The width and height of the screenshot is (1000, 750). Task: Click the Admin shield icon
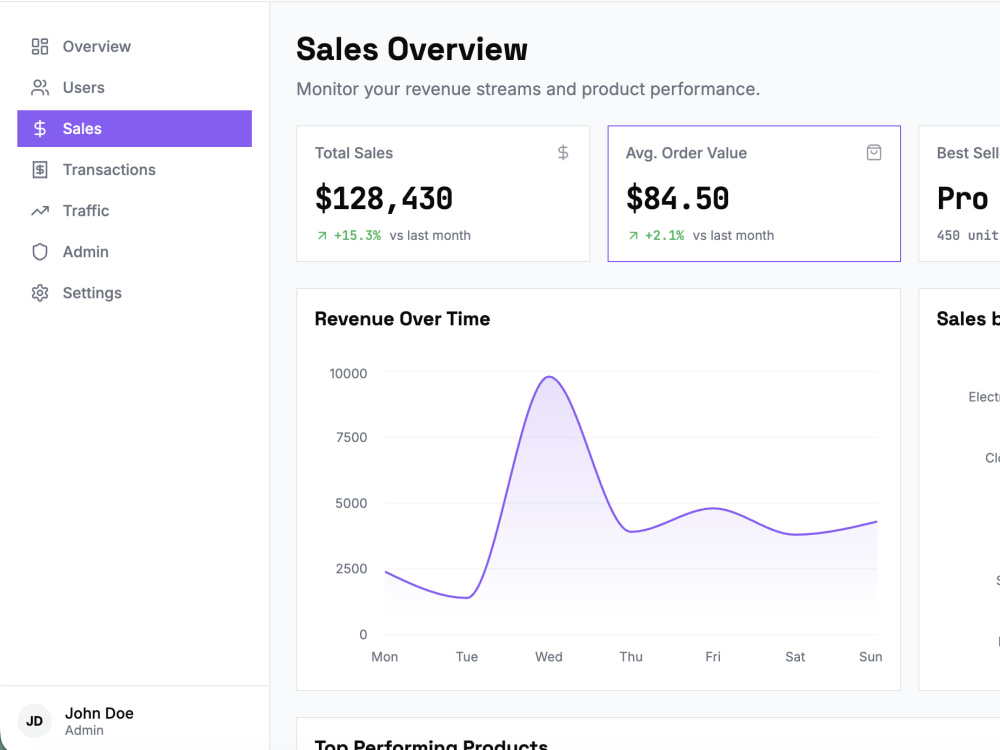coord(40,252)
